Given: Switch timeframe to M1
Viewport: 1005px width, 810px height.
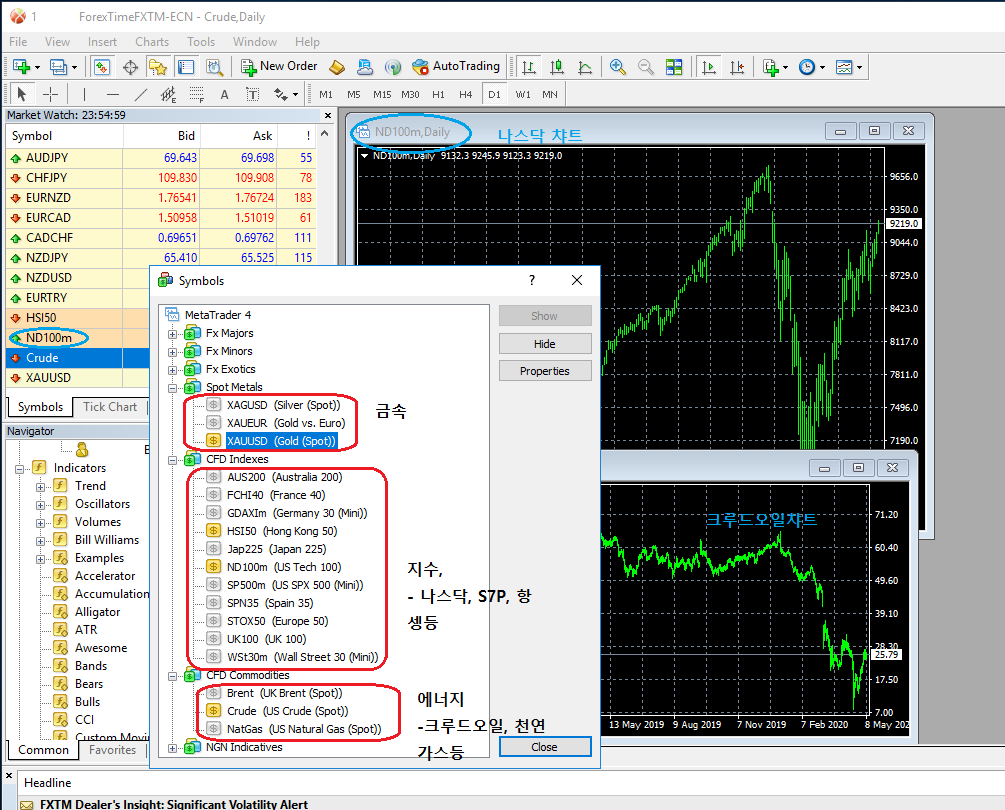Looking at the screenshot, I should pos(326,94).
